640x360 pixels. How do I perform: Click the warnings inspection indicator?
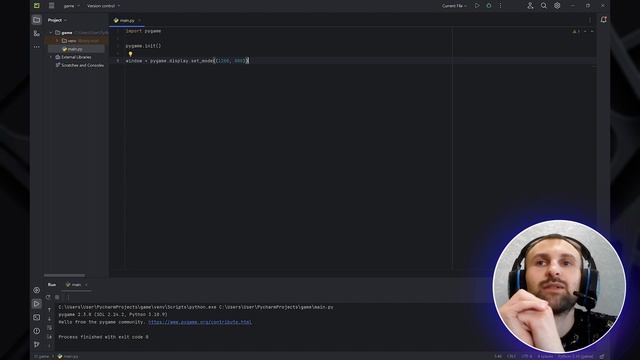pos(576,31)
